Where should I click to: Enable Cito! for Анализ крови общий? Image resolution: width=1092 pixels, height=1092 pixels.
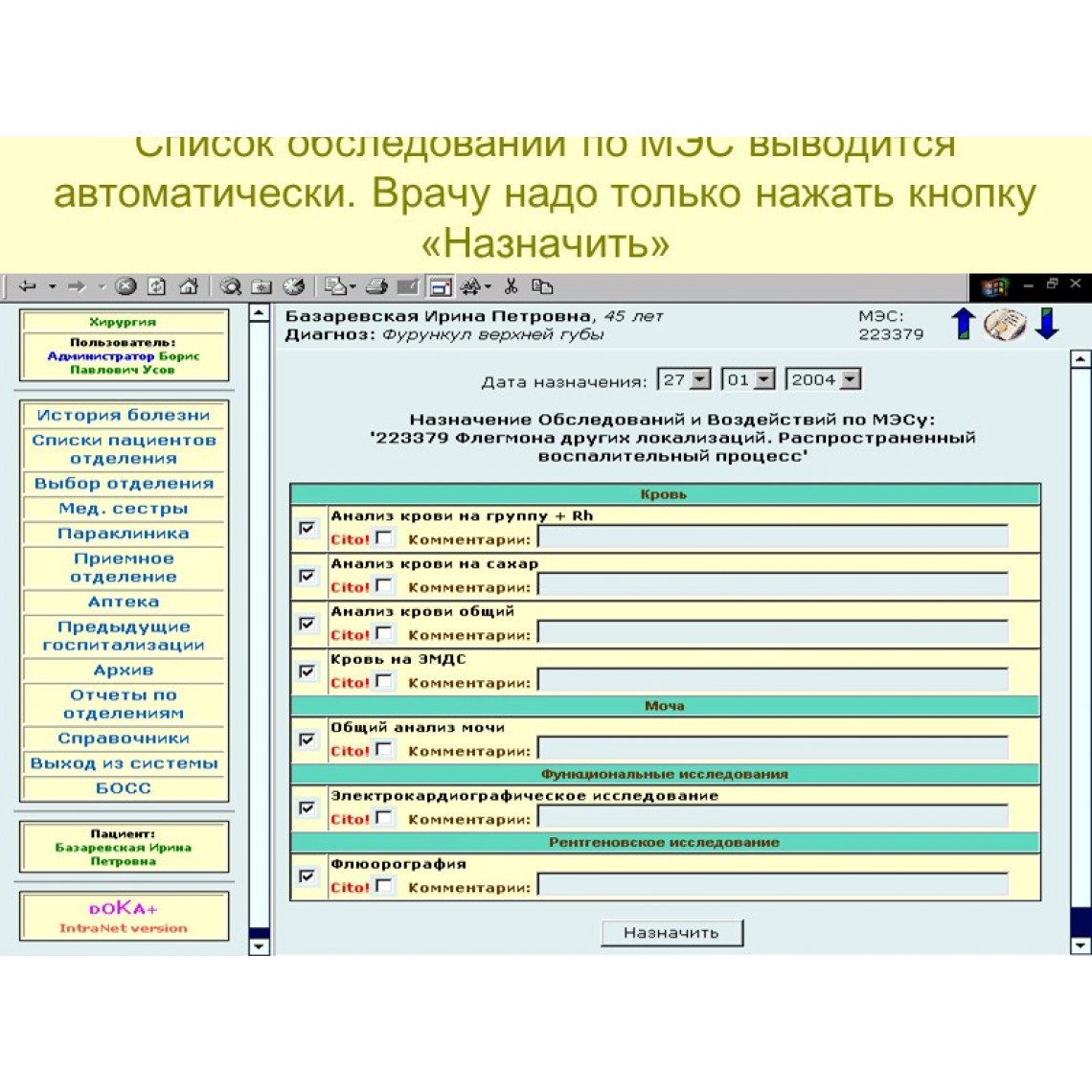coord(384,633)
